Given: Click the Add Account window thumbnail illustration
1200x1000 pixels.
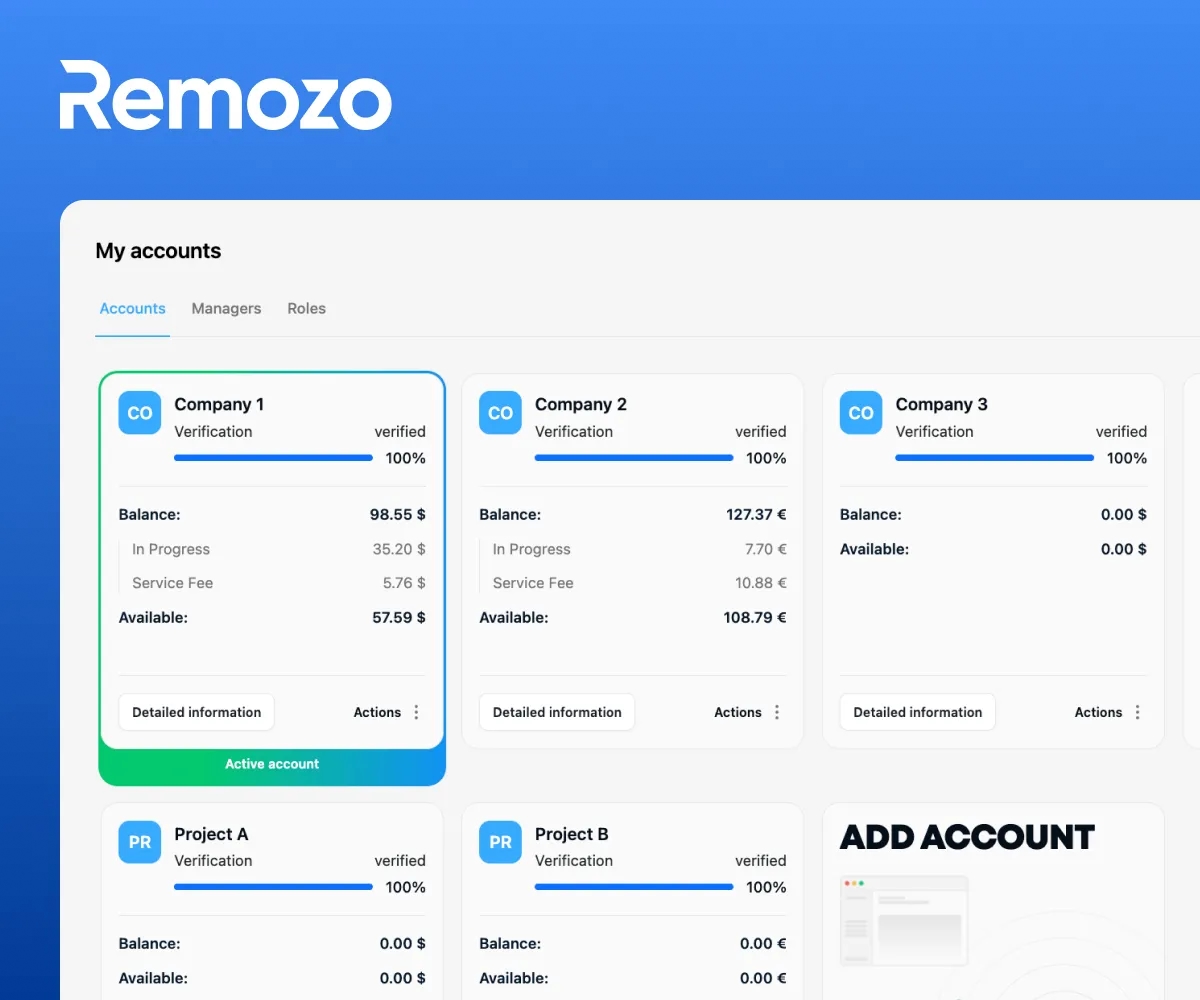Looking at the screenshot, I should pos(904,921).
